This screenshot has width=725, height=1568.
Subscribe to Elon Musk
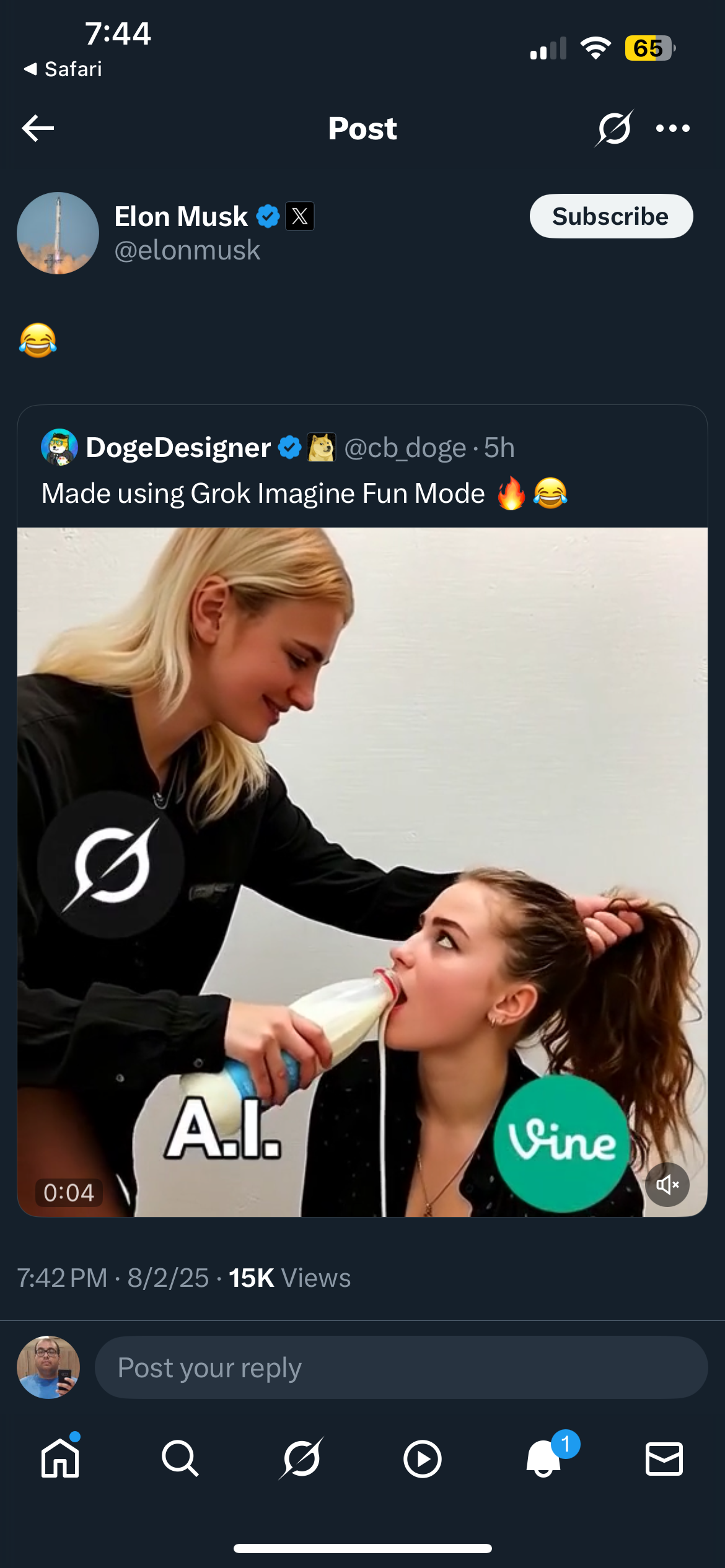(611, 216)
